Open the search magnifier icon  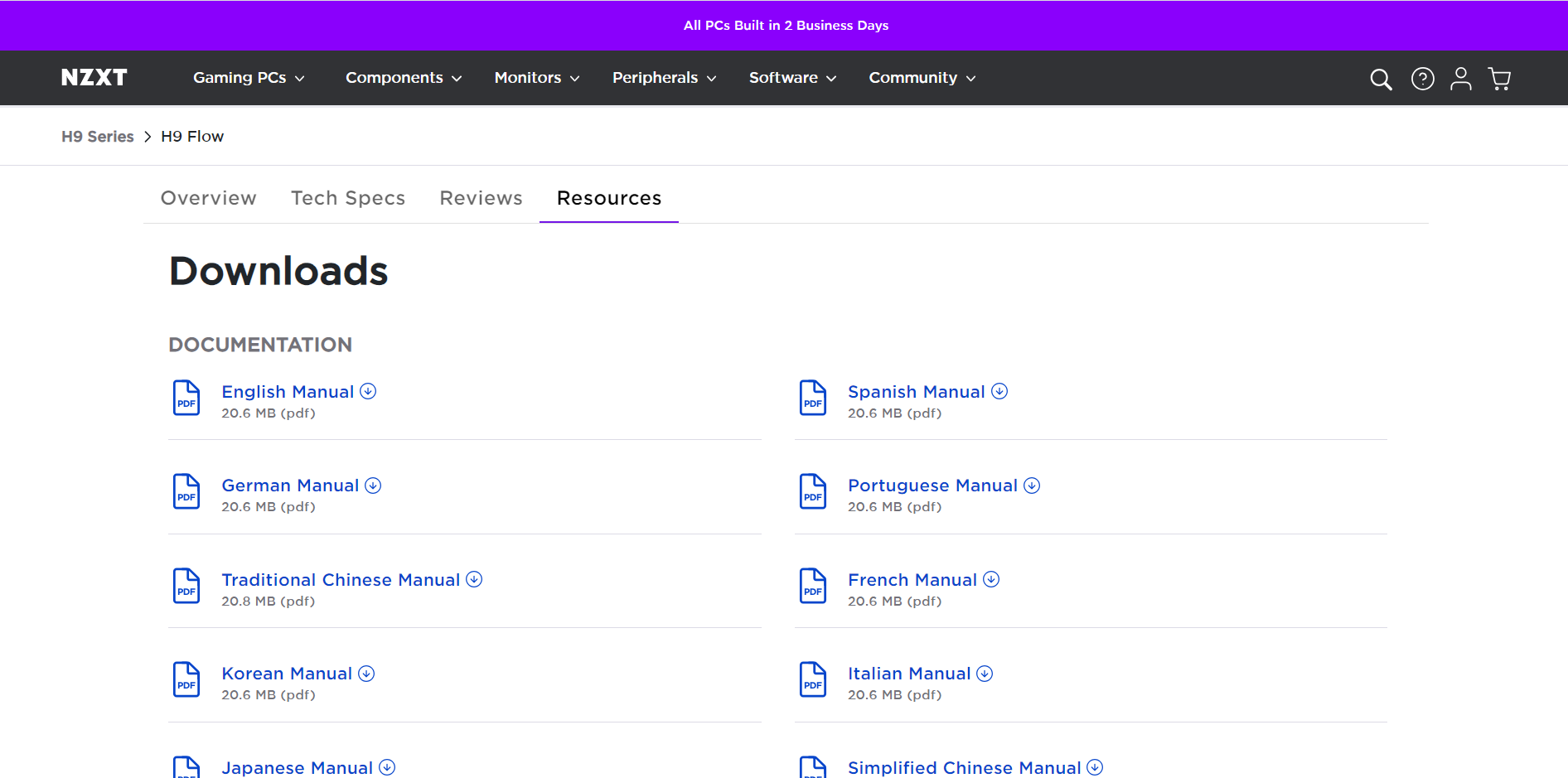[1381, 79]
